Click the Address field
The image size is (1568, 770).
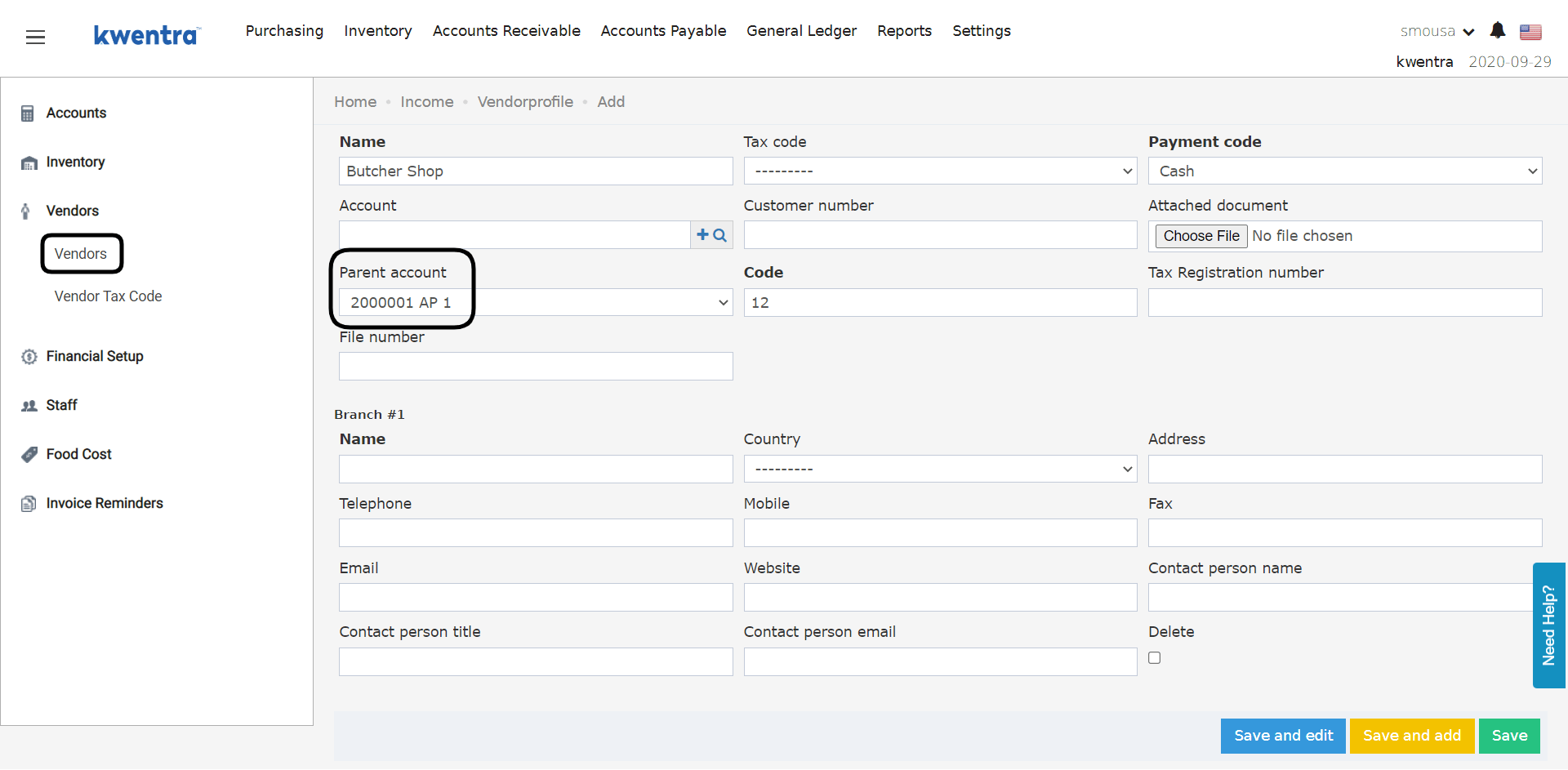1345,470
